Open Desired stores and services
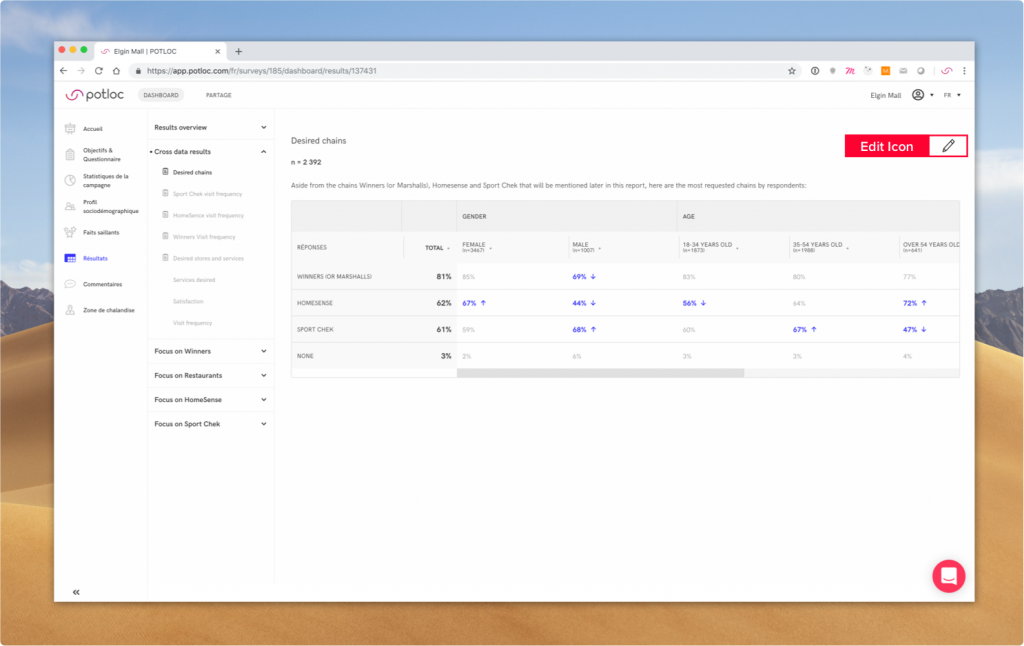 click(x=208, y=259)
